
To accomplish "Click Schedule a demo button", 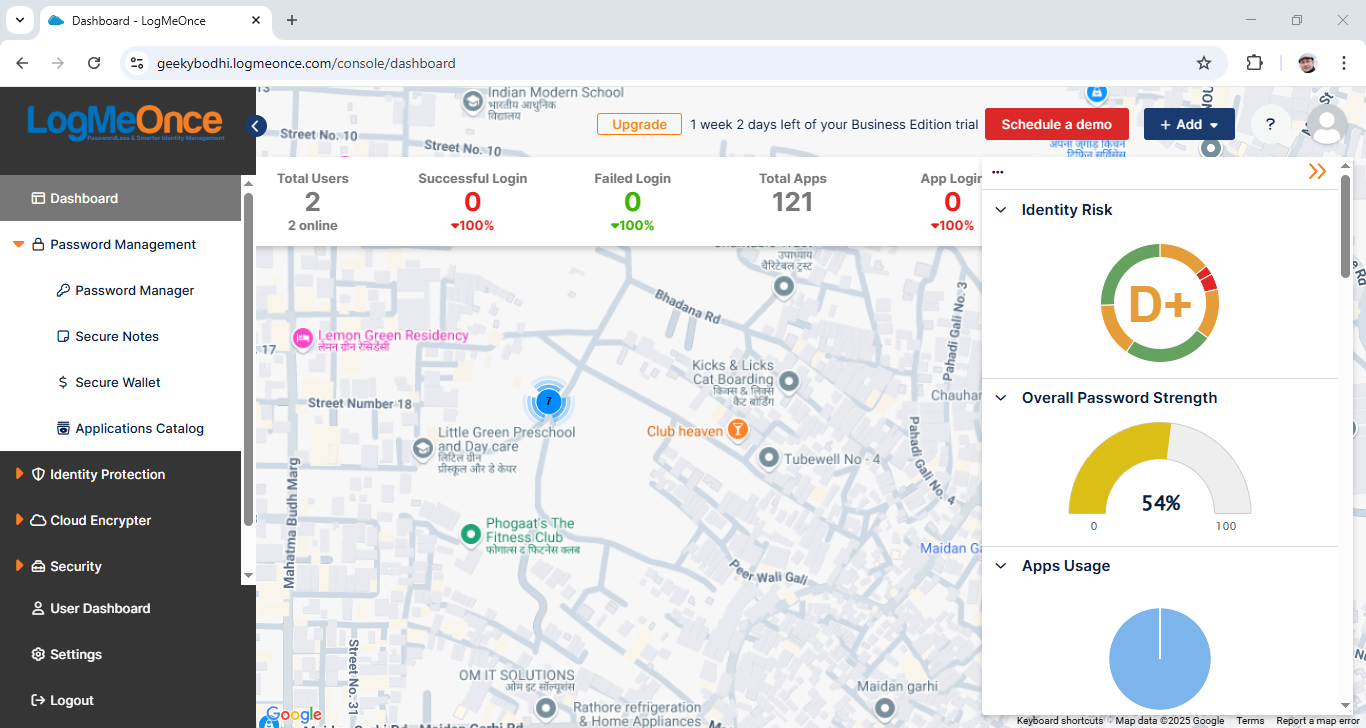I will pyautogui.click(x=1057, y=124).
